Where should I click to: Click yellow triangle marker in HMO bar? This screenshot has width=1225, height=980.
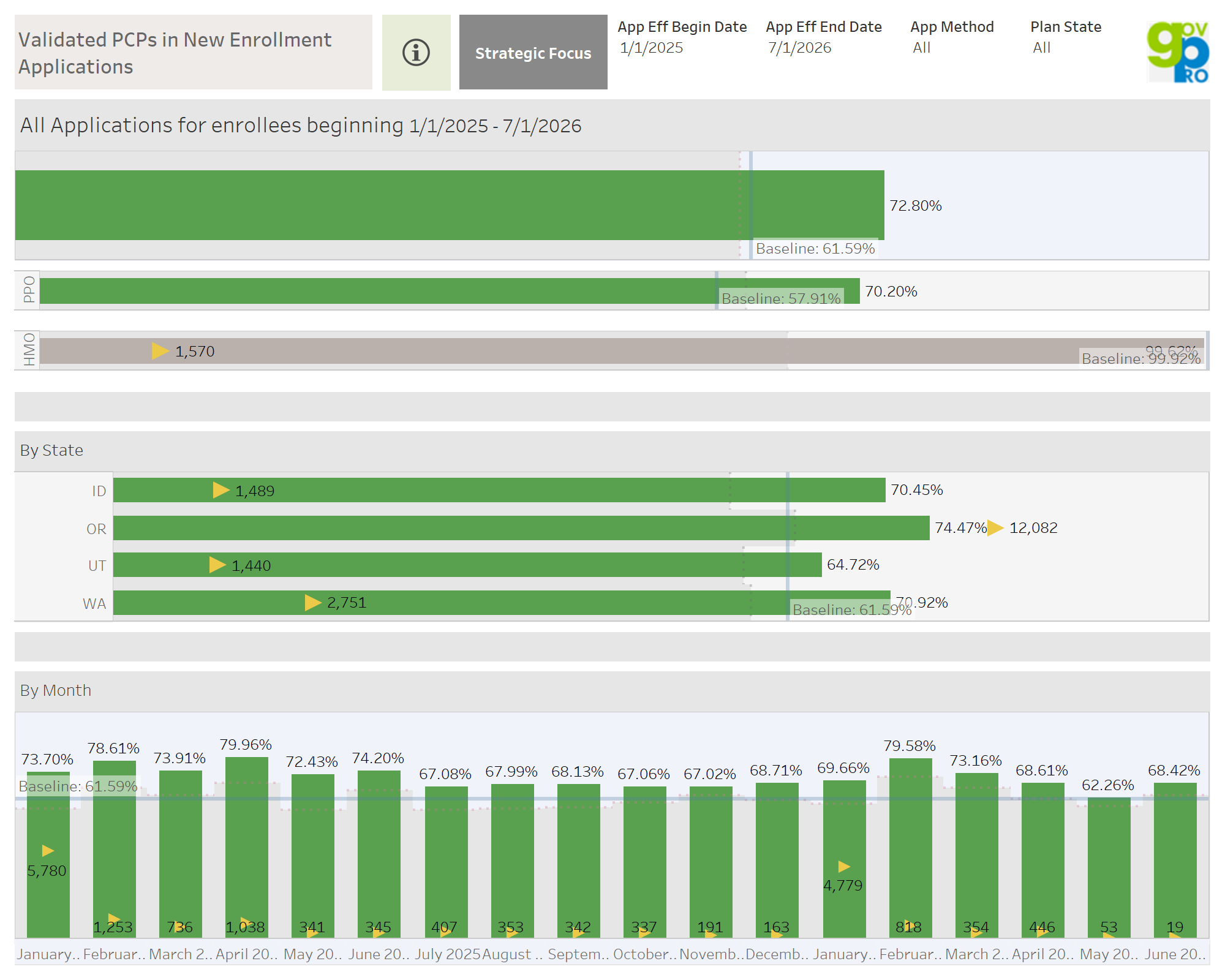point(159,351)
